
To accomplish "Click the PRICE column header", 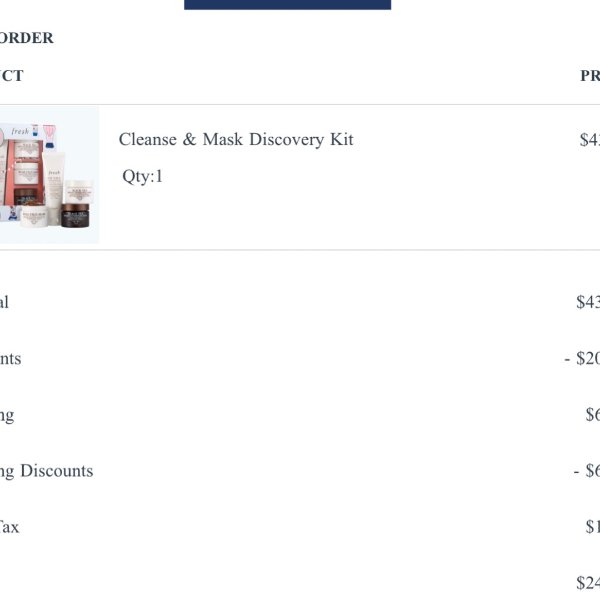I will coord(590,76).
